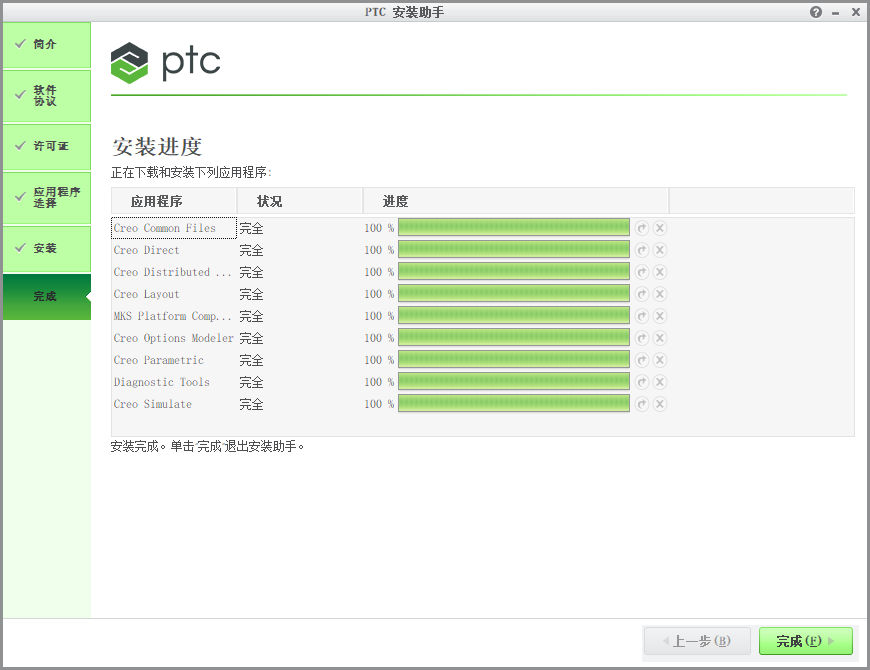Click the retry icon for Creo Direct
This screenshot has width=870, height=670.
tap(642, 250)
